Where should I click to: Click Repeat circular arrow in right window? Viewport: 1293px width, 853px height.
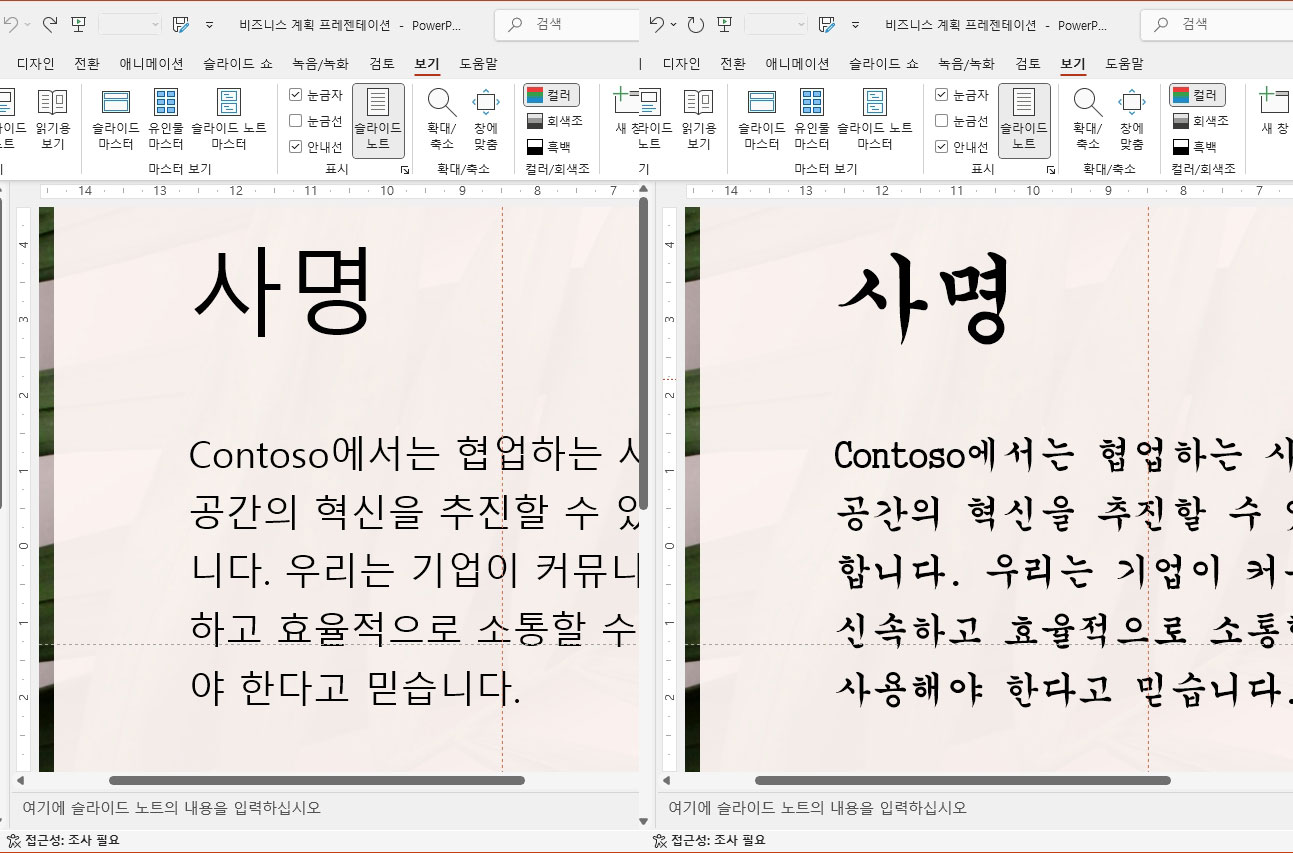point(695,23)
